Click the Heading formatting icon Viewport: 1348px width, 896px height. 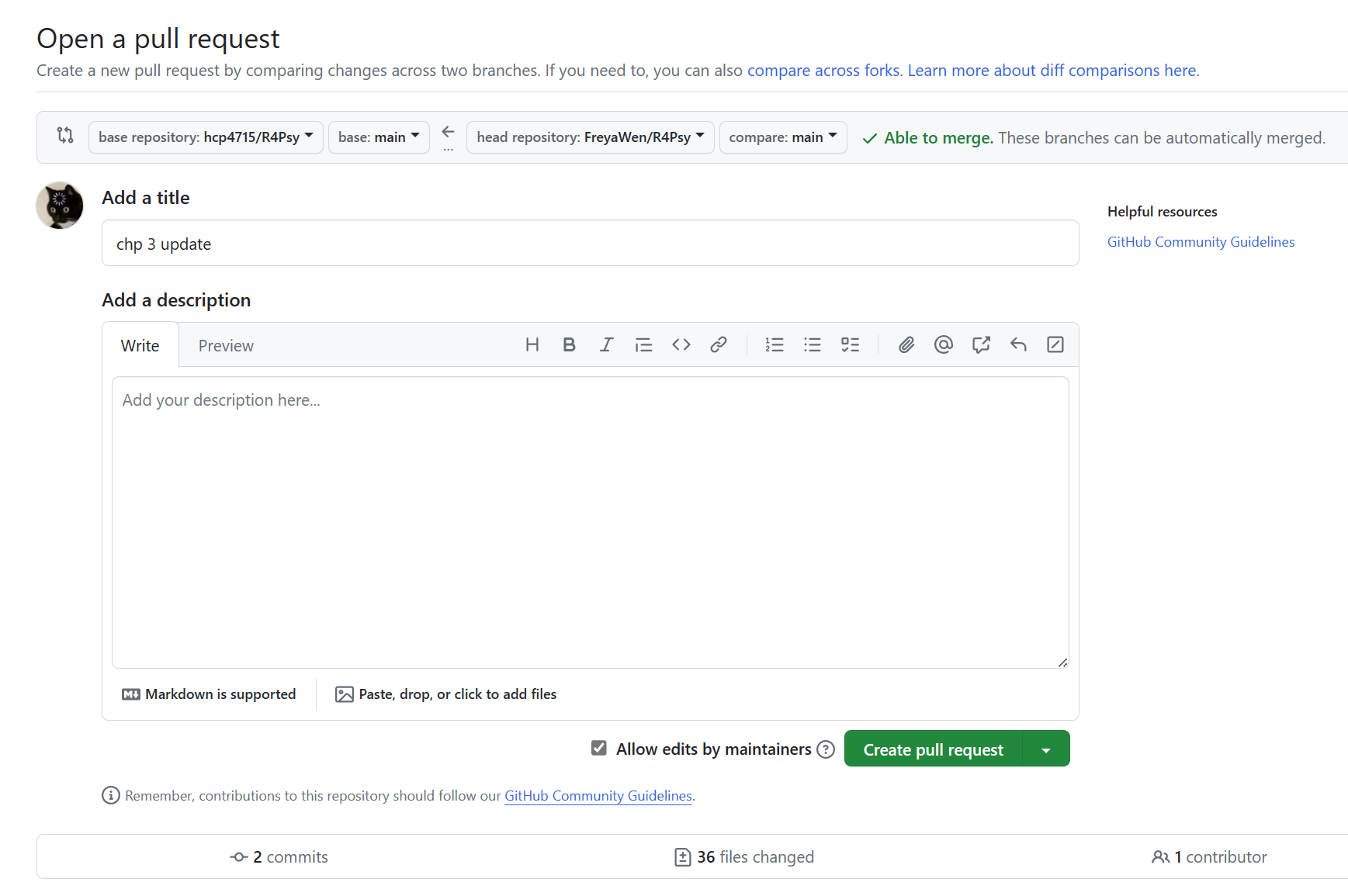point(532,345)
